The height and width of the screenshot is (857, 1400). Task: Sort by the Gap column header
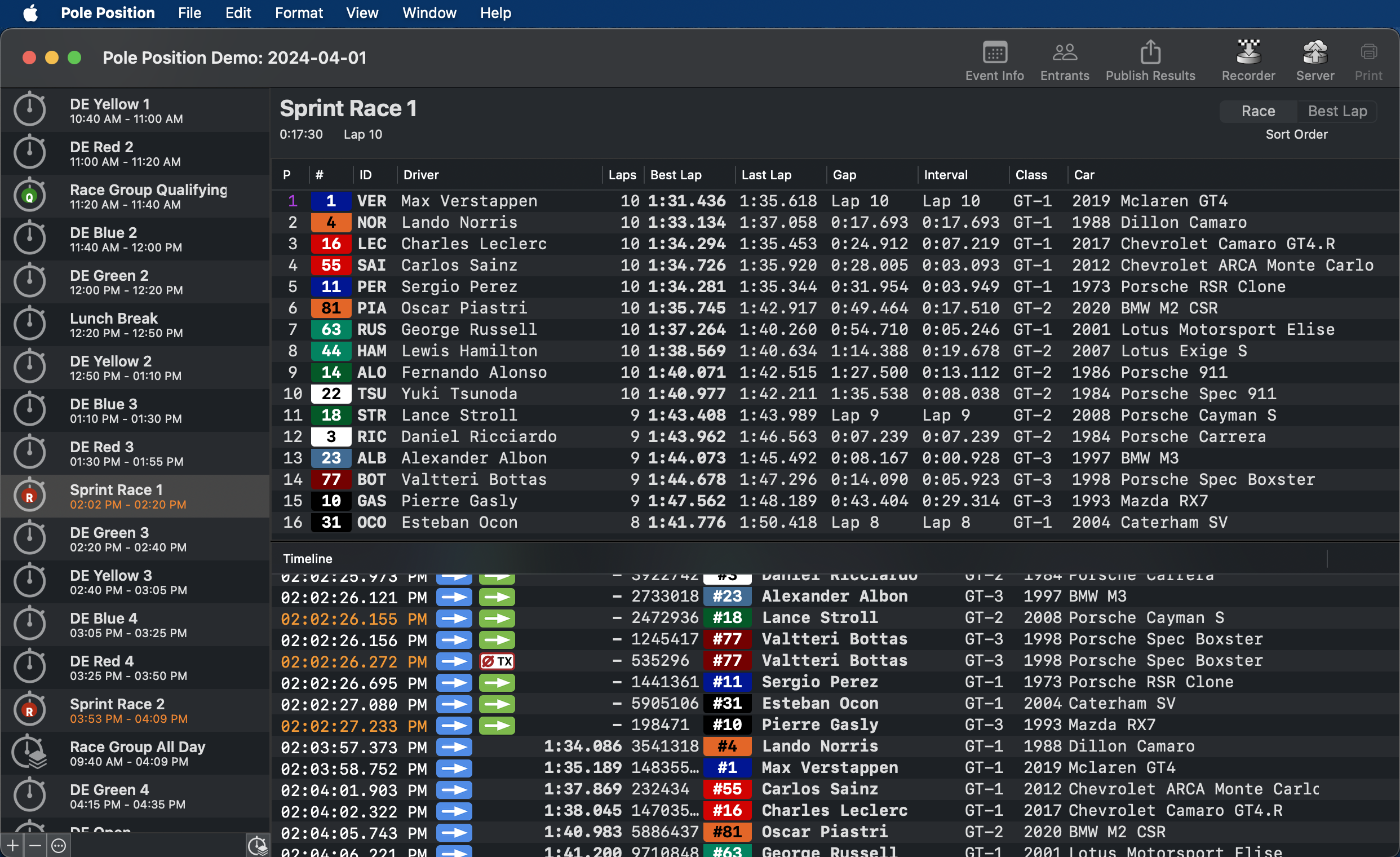844,175
